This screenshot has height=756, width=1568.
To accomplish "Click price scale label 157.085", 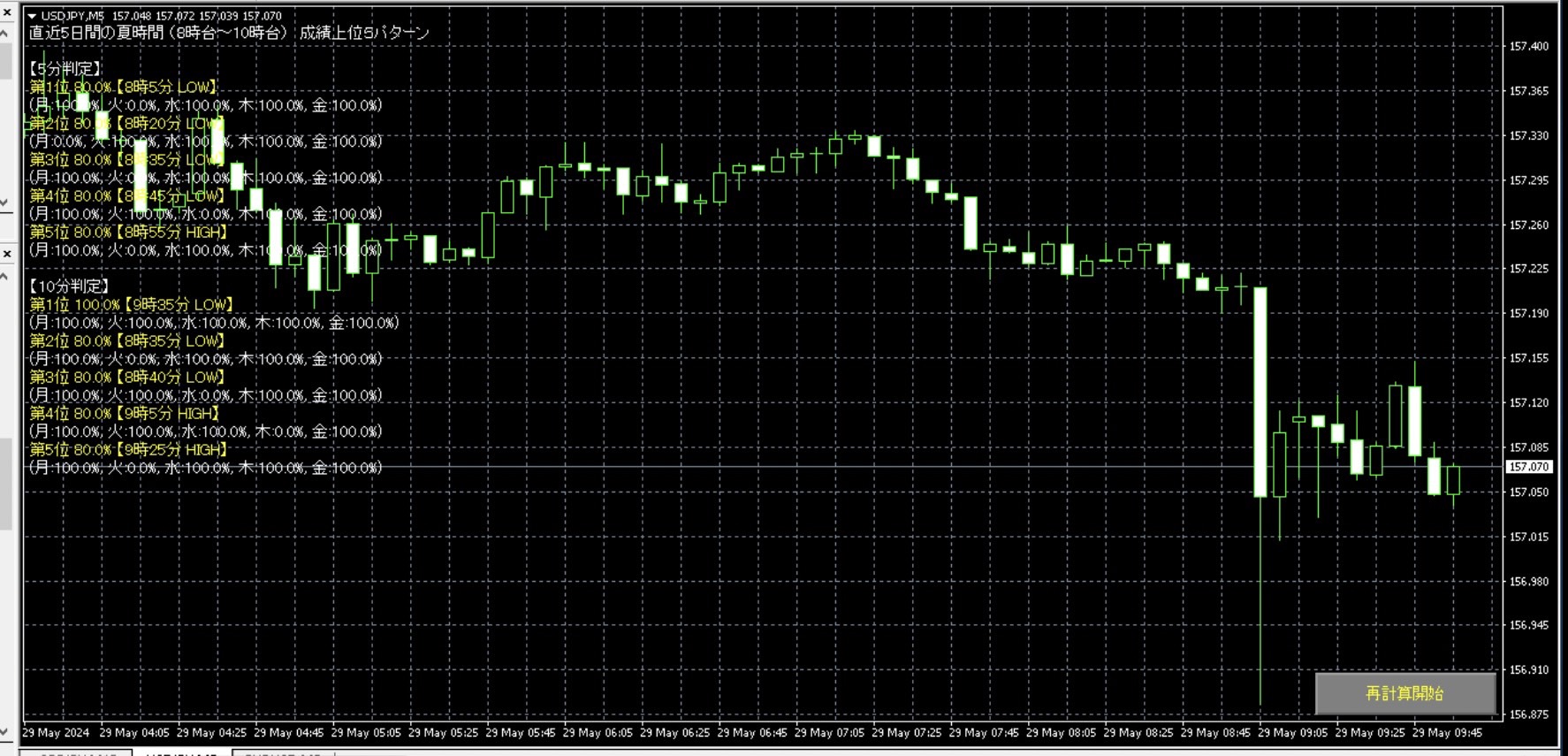I will click(x=1529, y=447).
